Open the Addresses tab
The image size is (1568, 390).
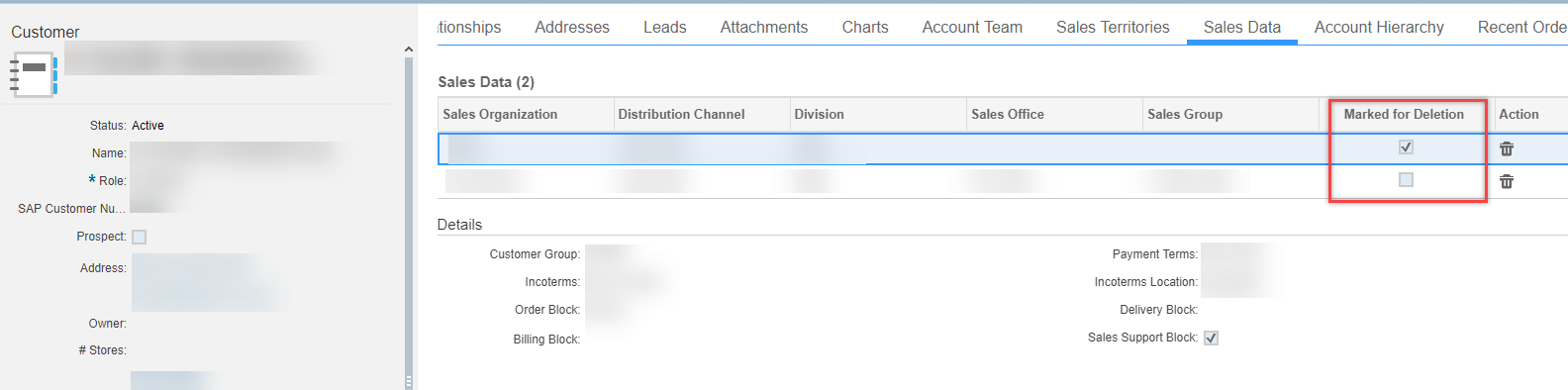tap(572, 27)
